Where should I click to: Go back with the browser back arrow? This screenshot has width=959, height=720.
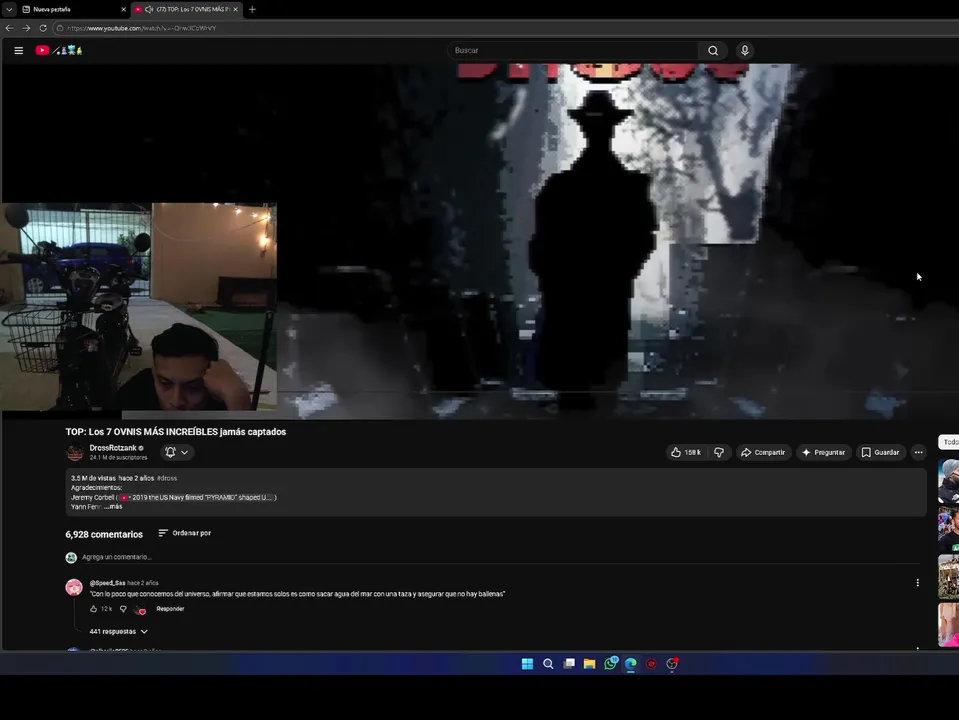point(9,28)
